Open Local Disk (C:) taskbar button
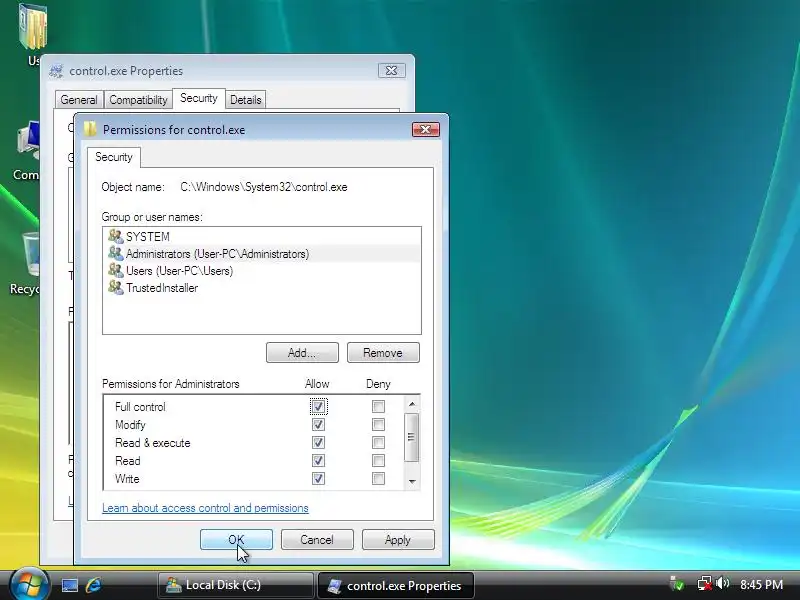This screenshot has height=600, width=800. pos(235,585)
